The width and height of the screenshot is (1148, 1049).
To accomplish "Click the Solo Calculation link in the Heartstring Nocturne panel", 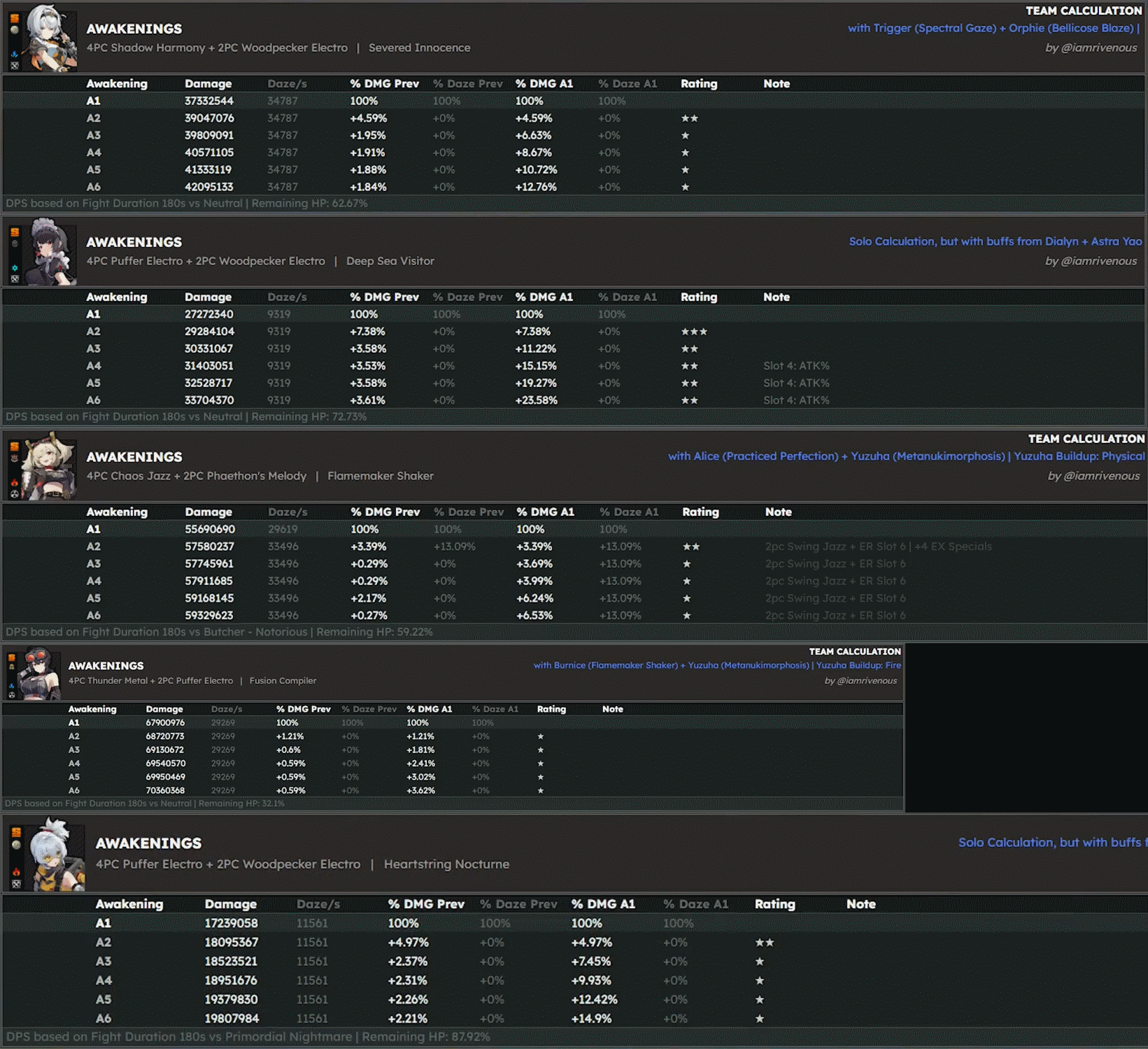I will pyautogui.click(x=1052, y=843).
